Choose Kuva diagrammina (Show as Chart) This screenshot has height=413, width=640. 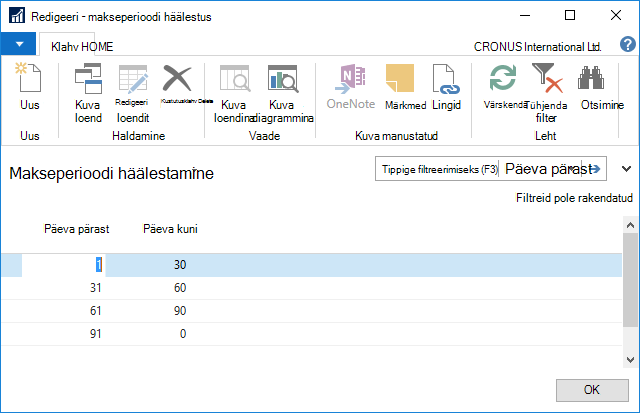pyautogui.click(x=282, y=93)
